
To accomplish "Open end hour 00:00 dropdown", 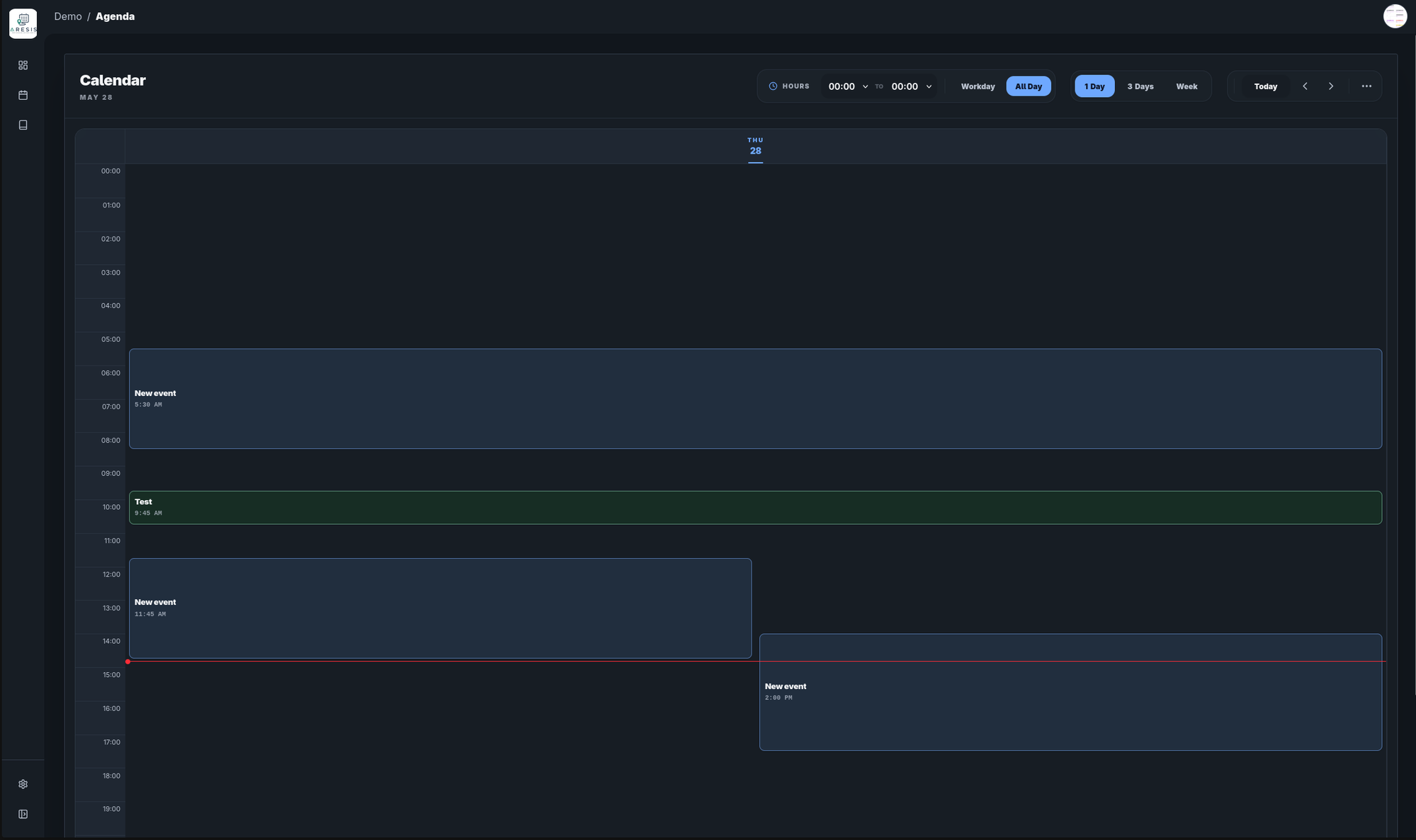I will pos(911,86).
